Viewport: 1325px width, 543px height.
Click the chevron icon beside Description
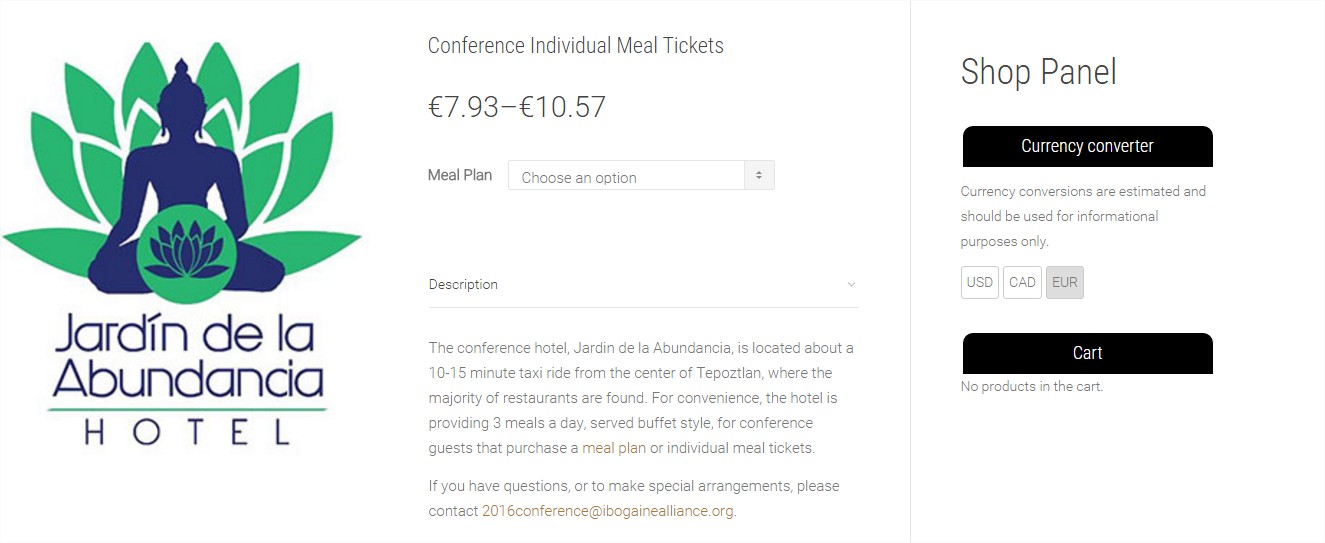(x=851, y=285)
